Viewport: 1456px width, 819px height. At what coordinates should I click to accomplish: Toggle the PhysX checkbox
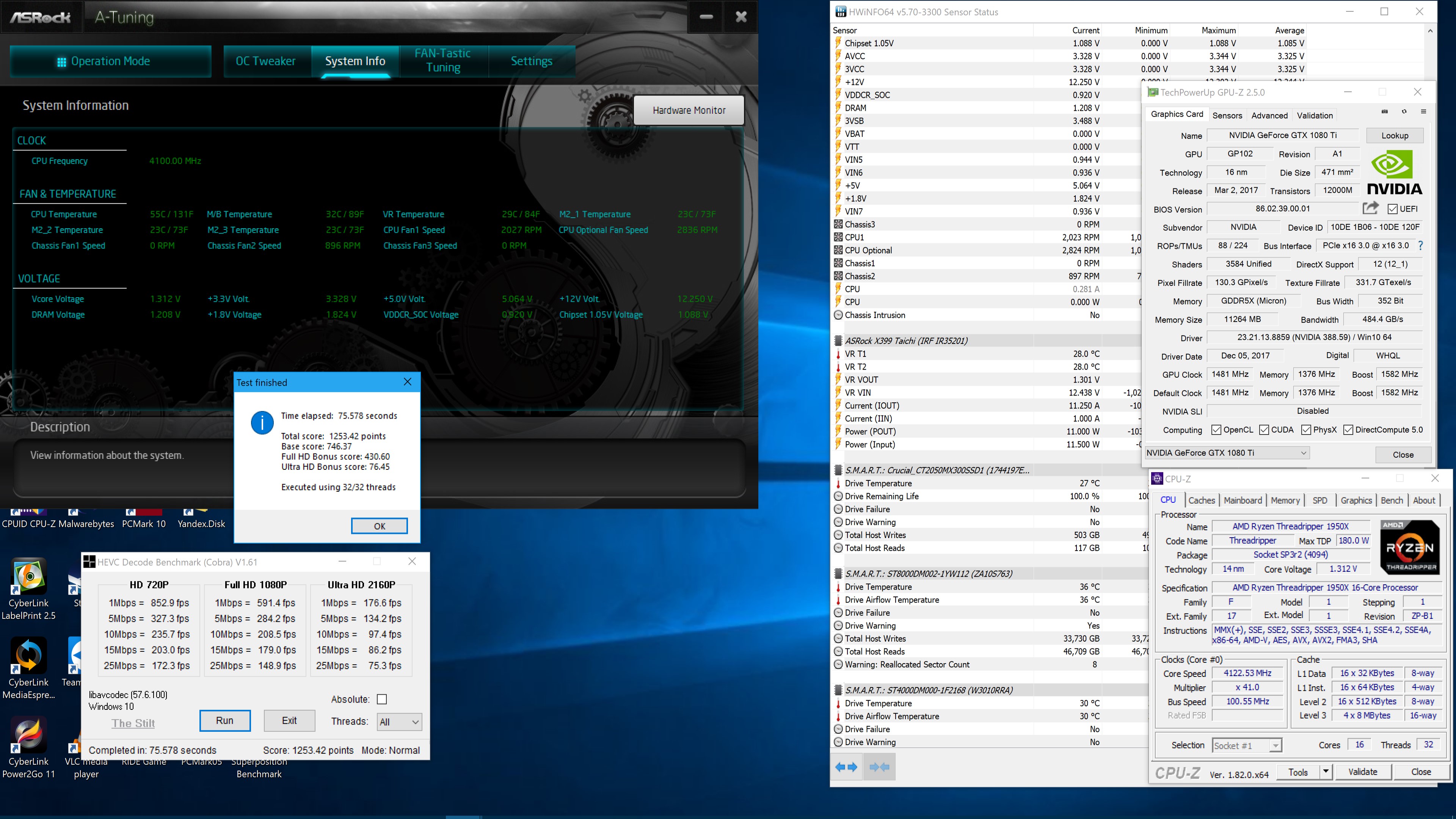tap(1306, 430)
